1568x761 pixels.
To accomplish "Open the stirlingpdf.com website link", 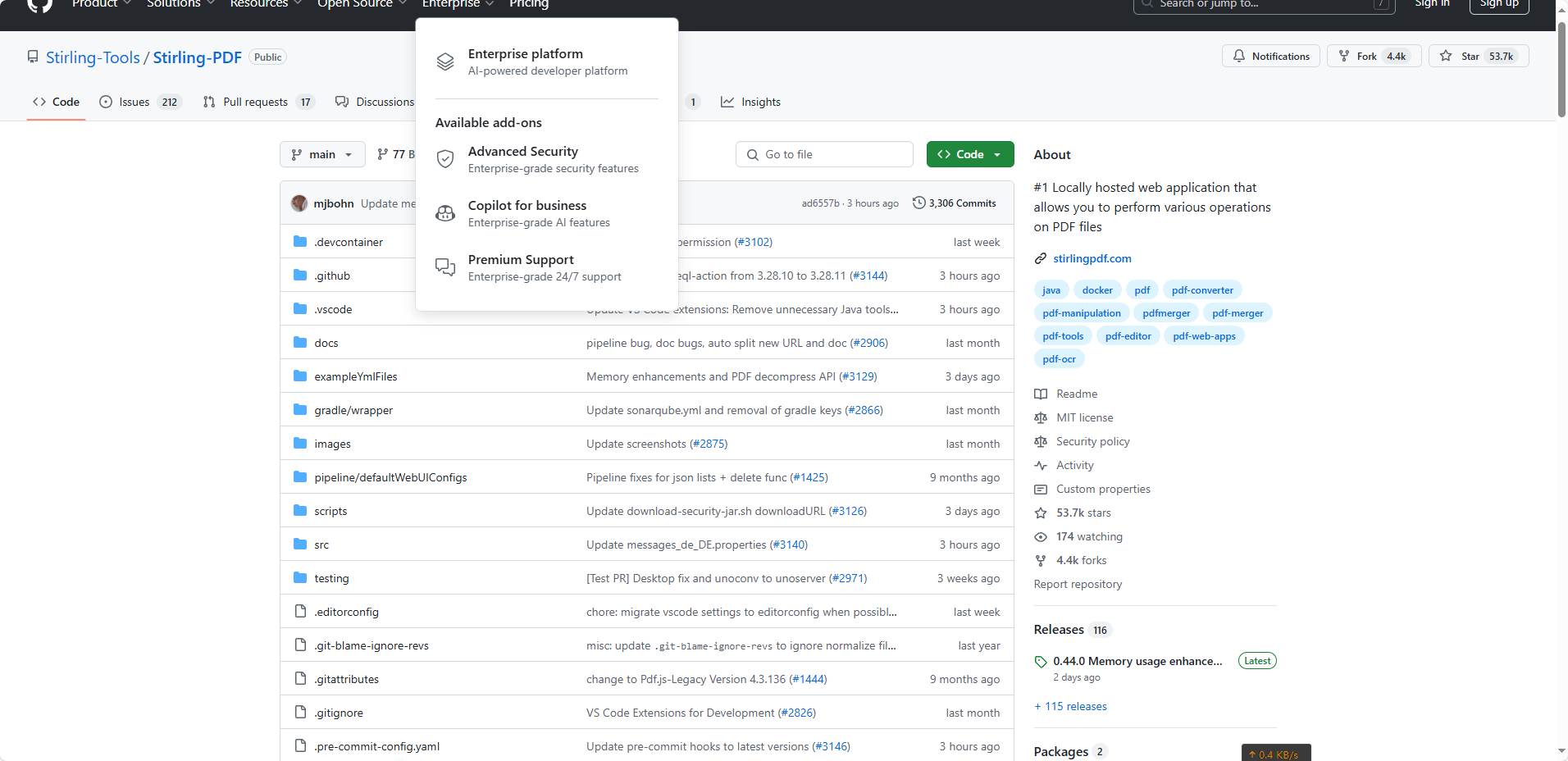I will click(1092, 259).
